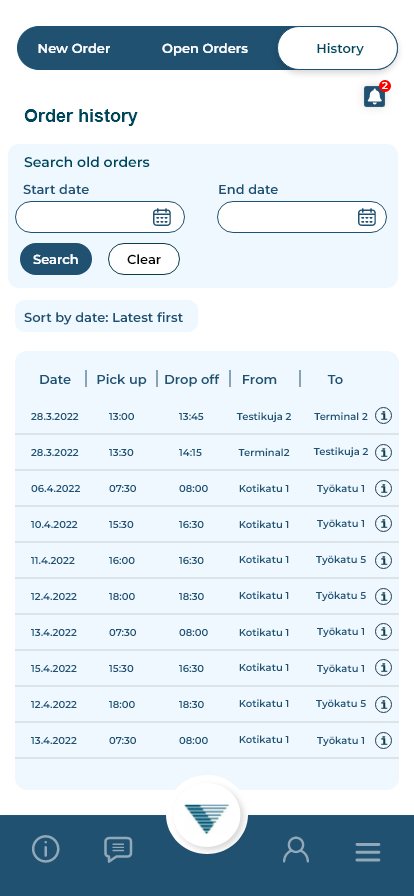Switch to New Order tab
This screenshot has height=896, width=414.
pyautogui.click(x=74, y=49)
